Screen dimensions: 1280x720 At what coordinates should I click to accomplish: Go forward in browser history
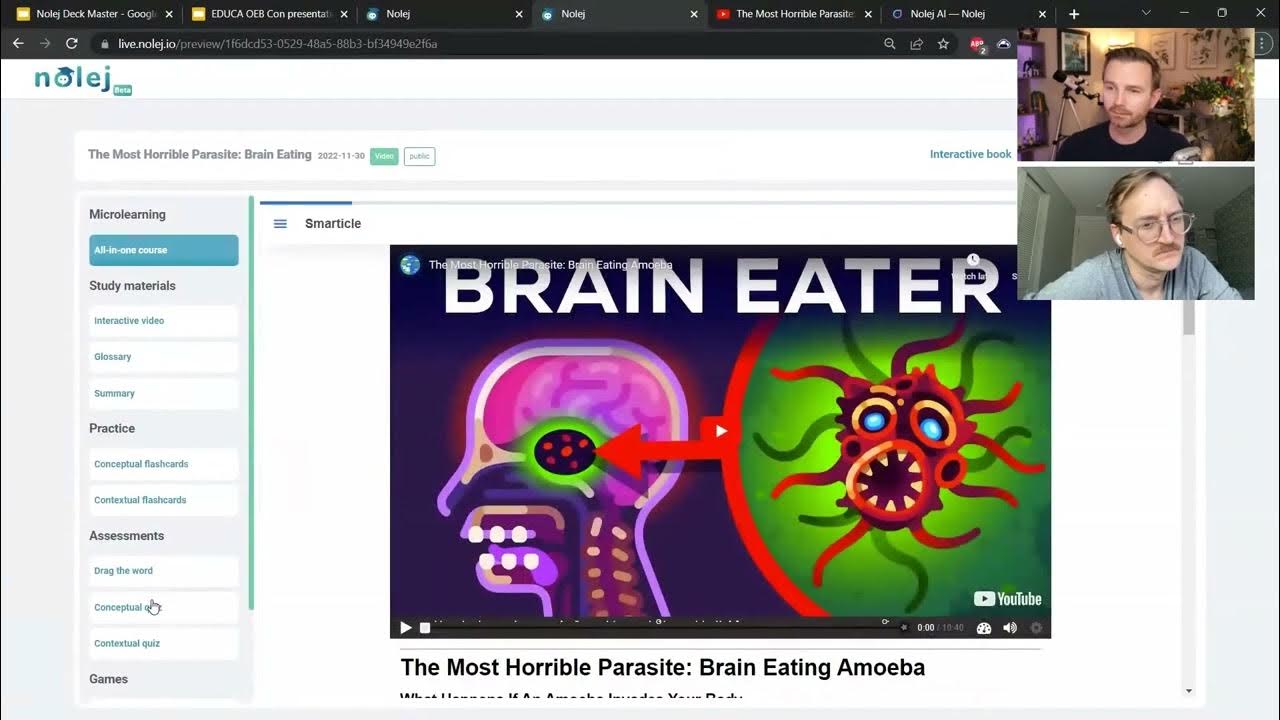click(44, 44)
